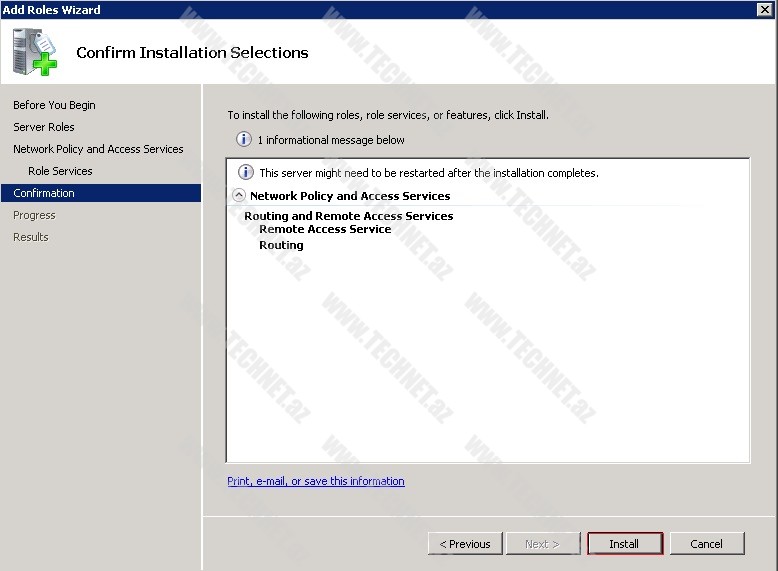
Task: Select the Confirmation step in sidebar
Action: click(x=44, y=193)
